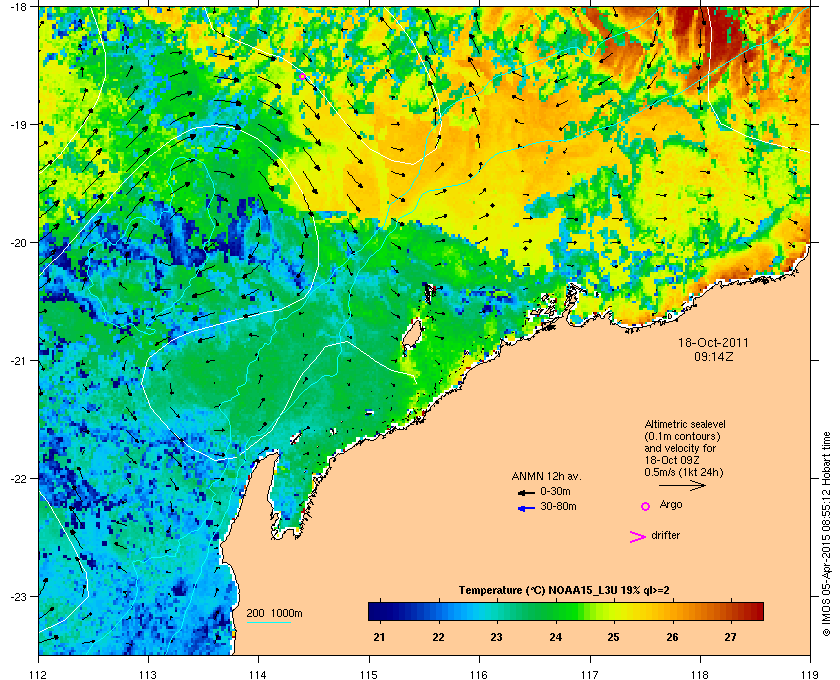Click the latitude axis label -19

19,125
